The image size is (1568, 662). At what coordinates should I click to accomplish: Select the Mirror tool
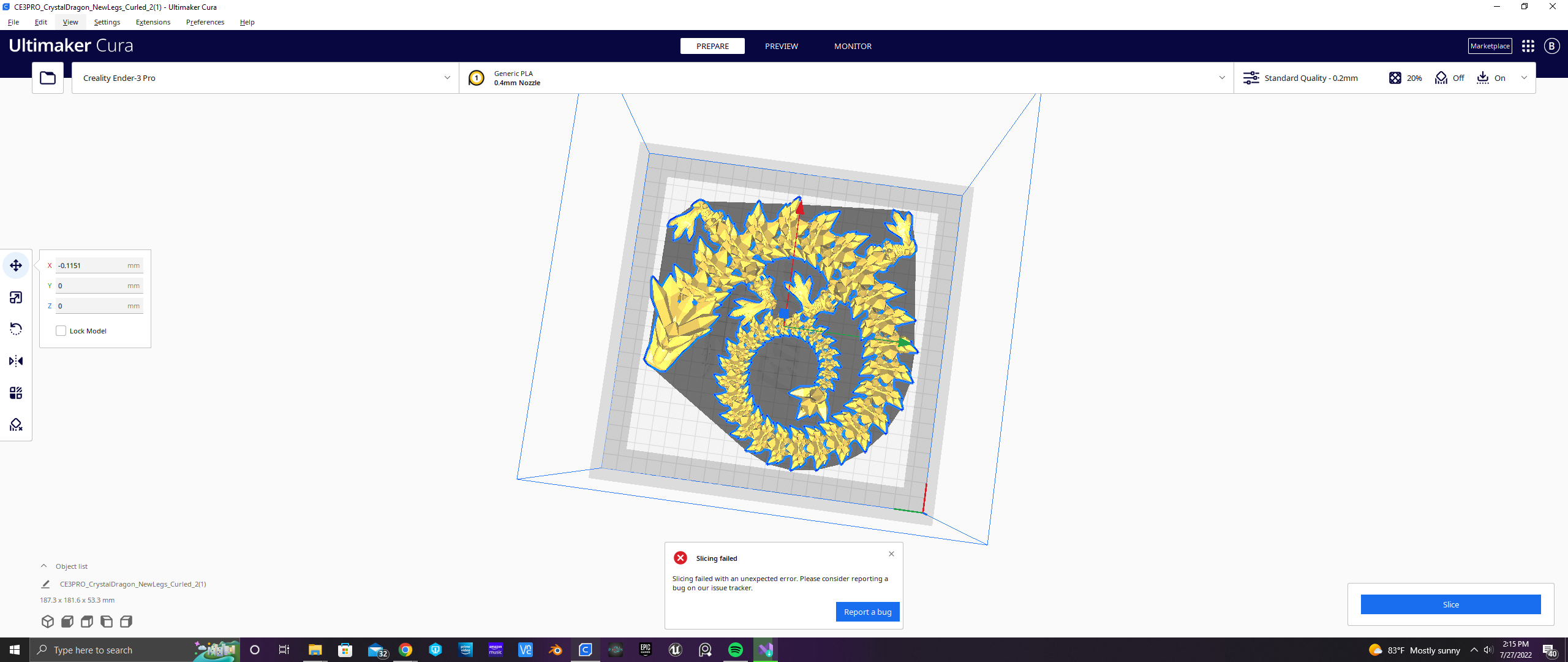(x=15, y=361)
